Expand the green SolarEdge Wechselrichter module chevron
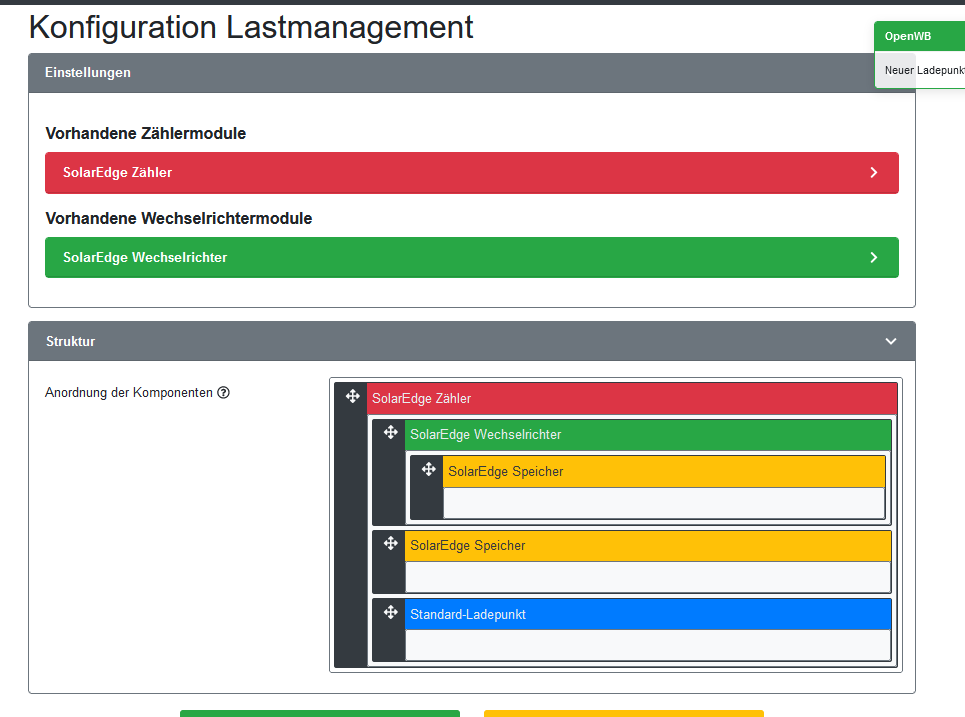The height and width of the screenshot is (717, 965). click(x=873, y=258)
